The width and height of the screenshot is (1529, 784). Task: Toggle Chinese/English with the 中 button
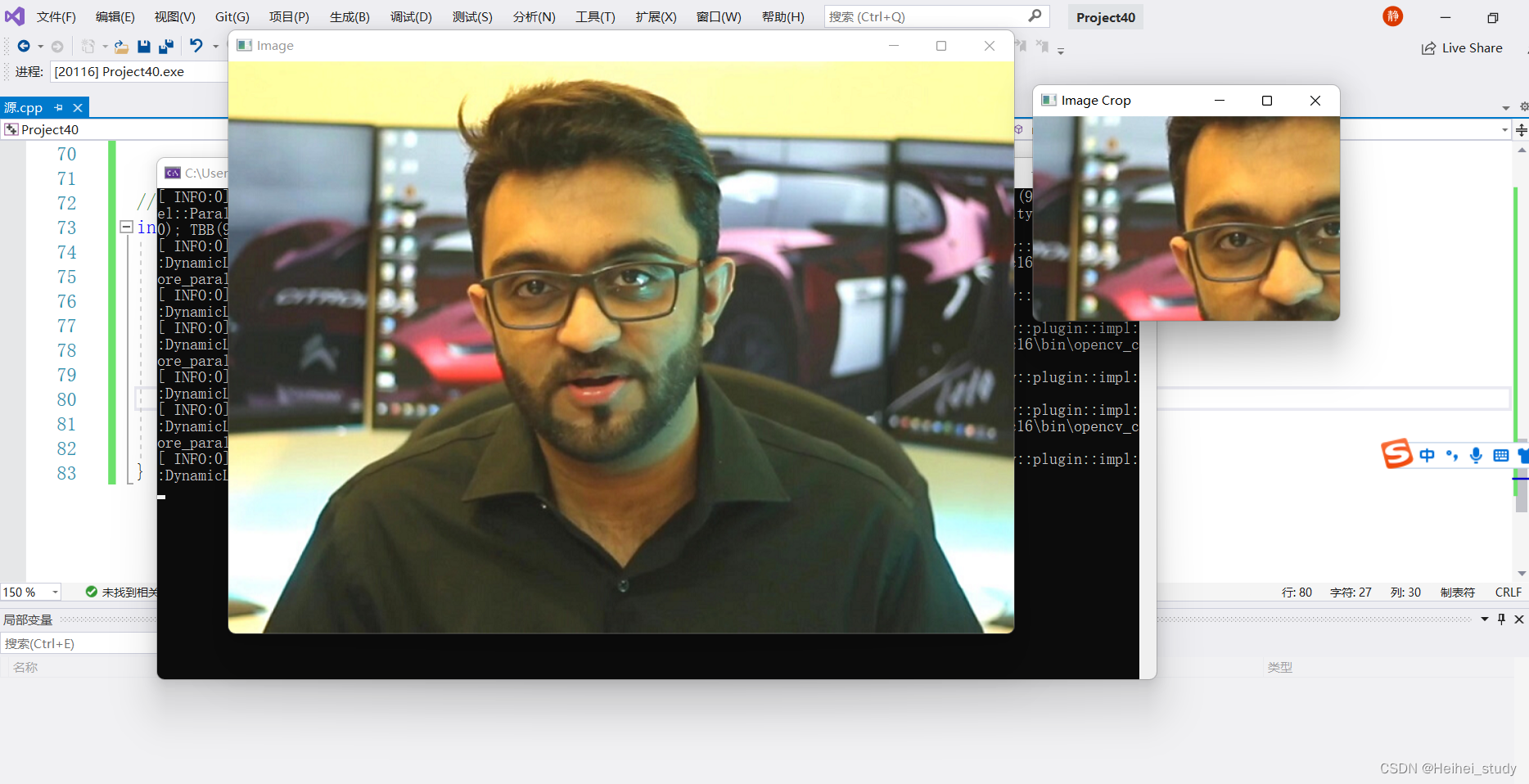[x=1427, y=455]
